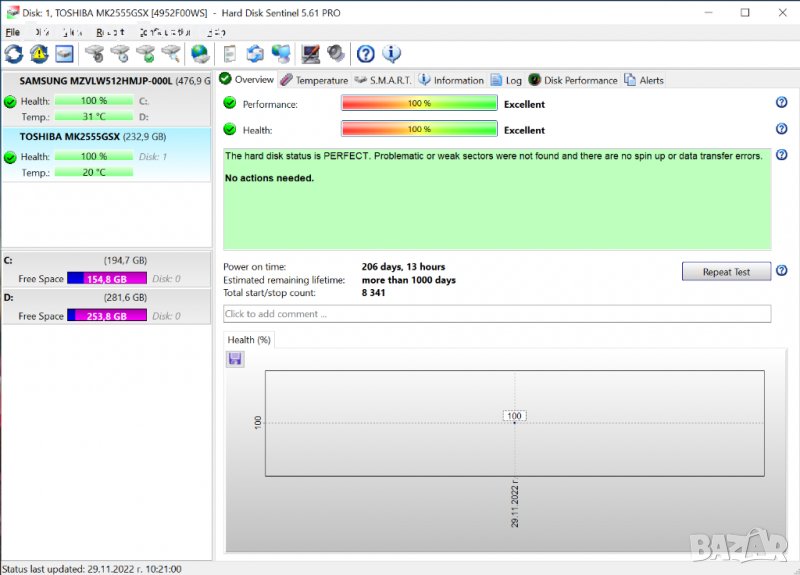Switch to the Temperature tab
This screenshot has height=575, width=800.
[x=314, y=80]
